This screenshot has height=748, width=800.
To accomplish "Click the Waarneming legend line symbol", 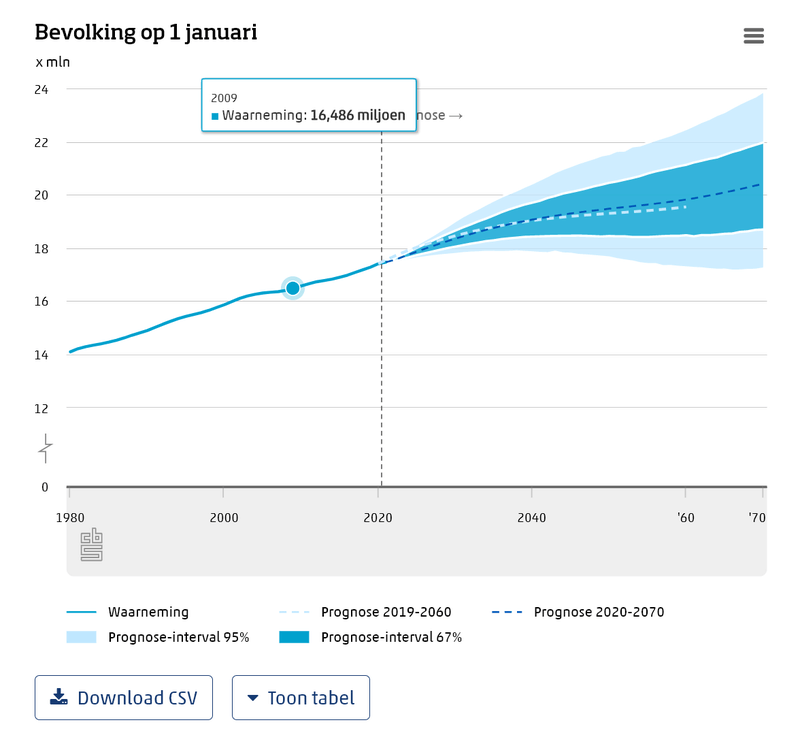I will pos(81,612).
